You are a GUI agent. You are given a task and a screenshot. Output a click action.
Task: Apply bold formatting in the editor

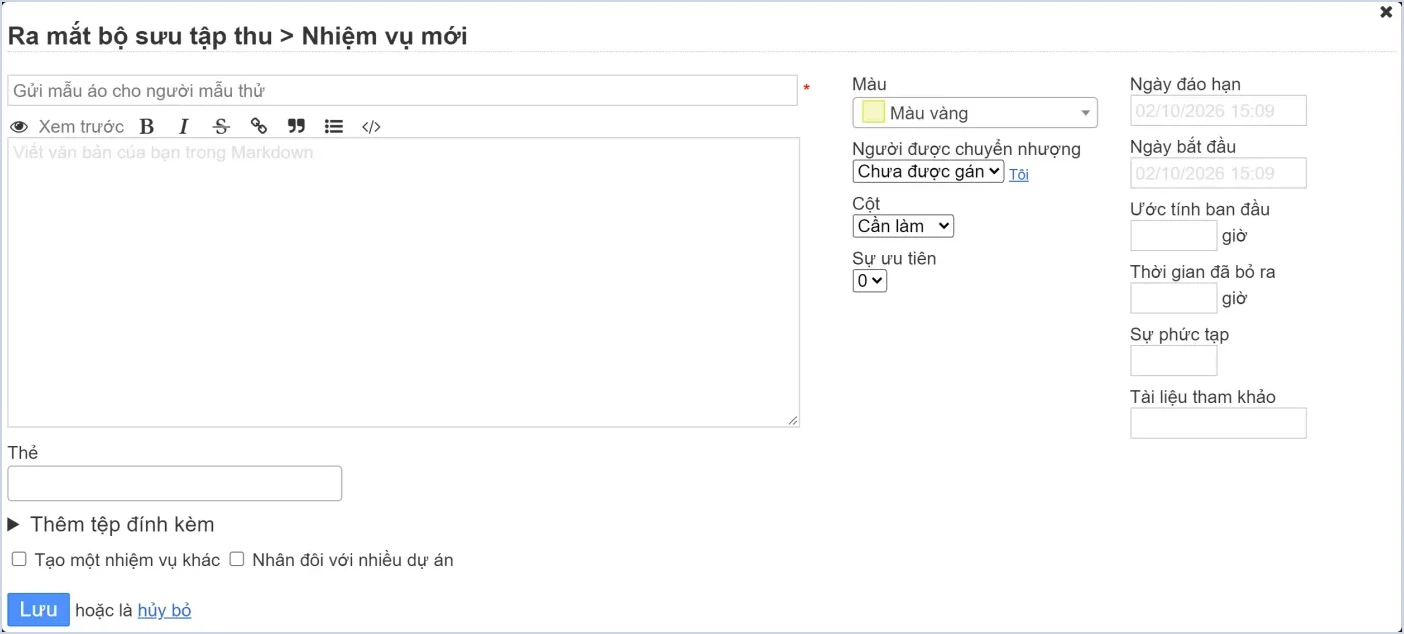[x=147, y=126]
